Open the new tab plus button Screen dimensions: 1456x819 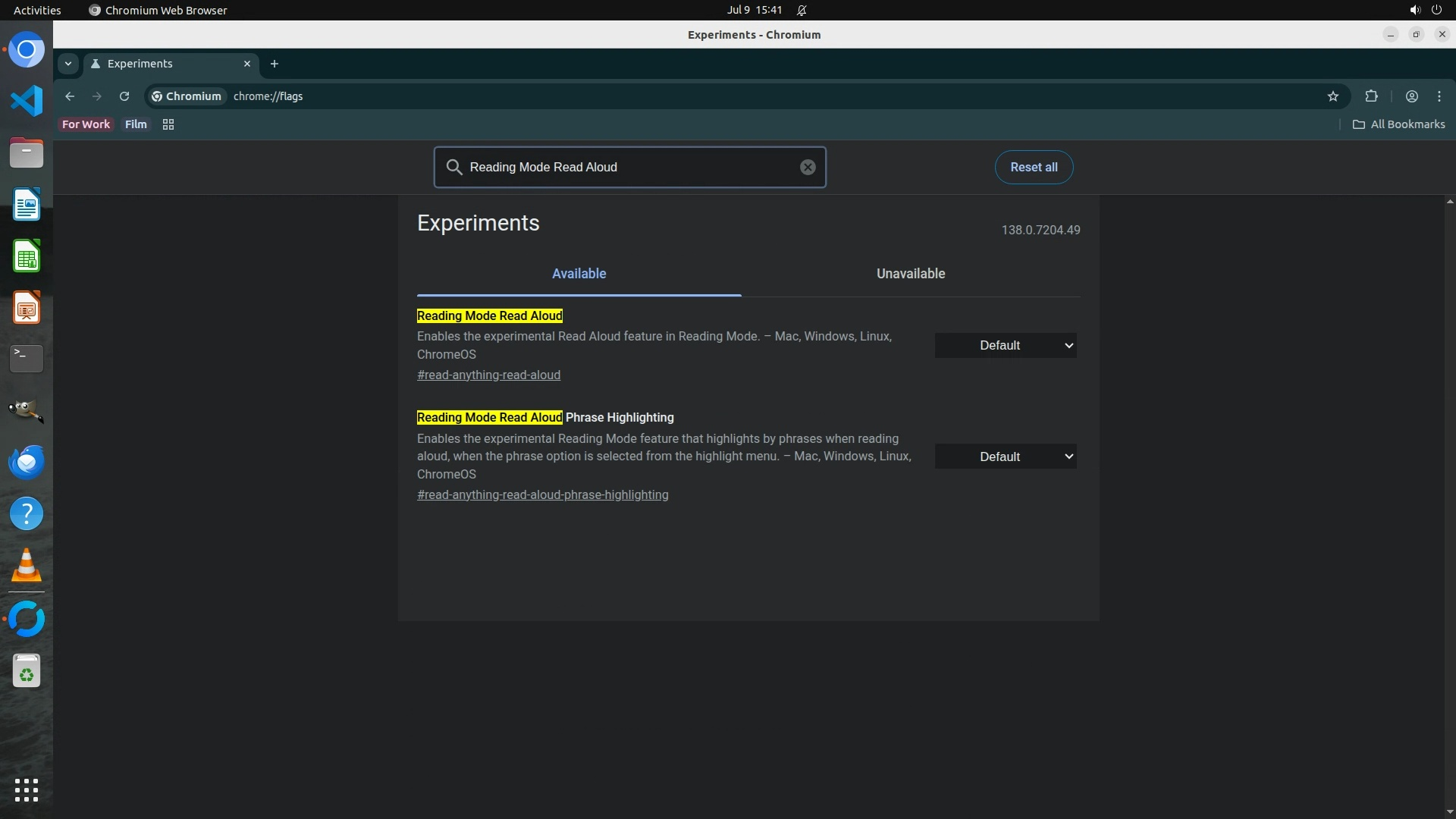tap(275, 64)
